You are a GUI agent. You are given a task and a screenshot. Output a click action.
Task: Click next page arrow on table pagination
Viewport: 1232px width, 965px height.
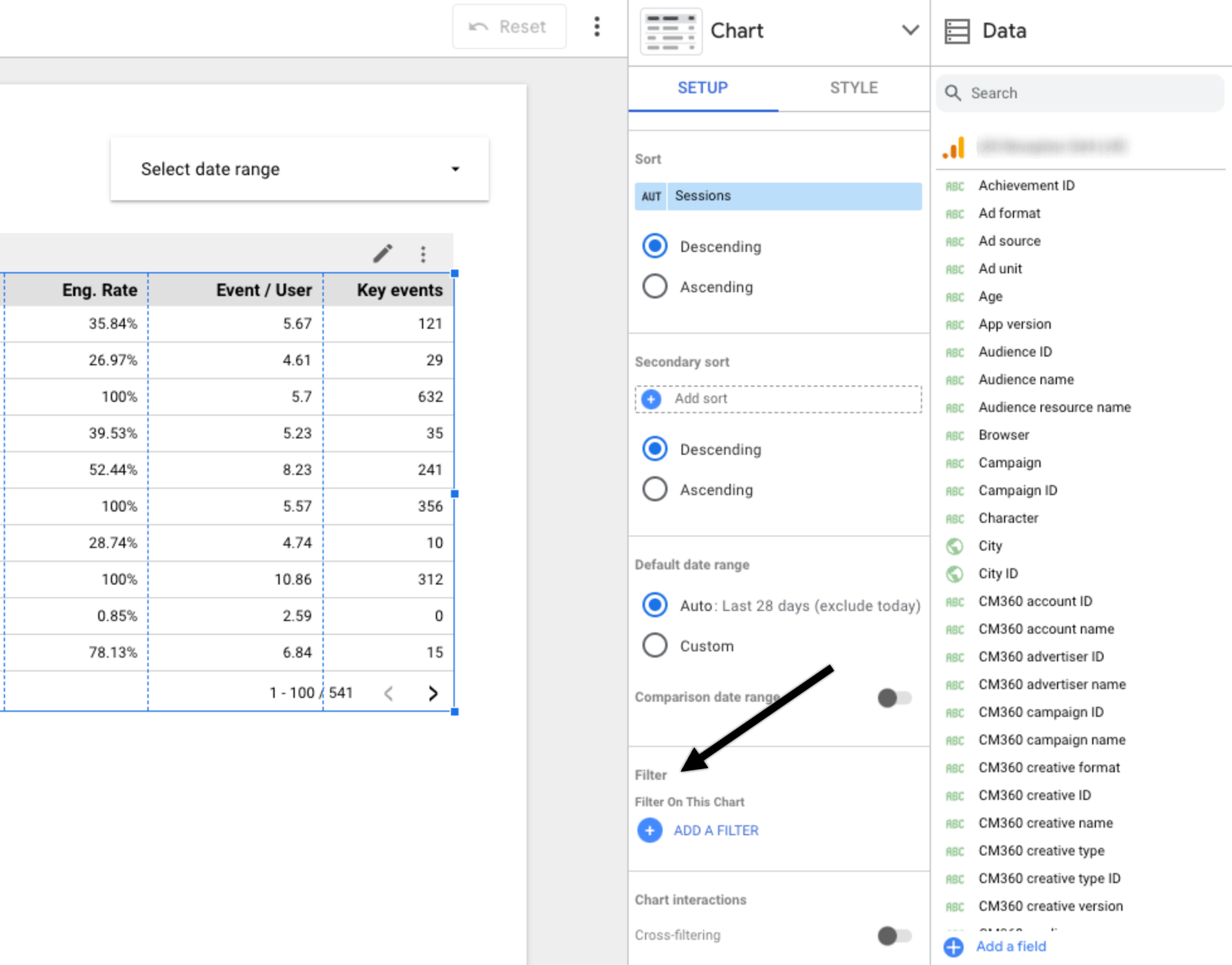coord(432,692)
